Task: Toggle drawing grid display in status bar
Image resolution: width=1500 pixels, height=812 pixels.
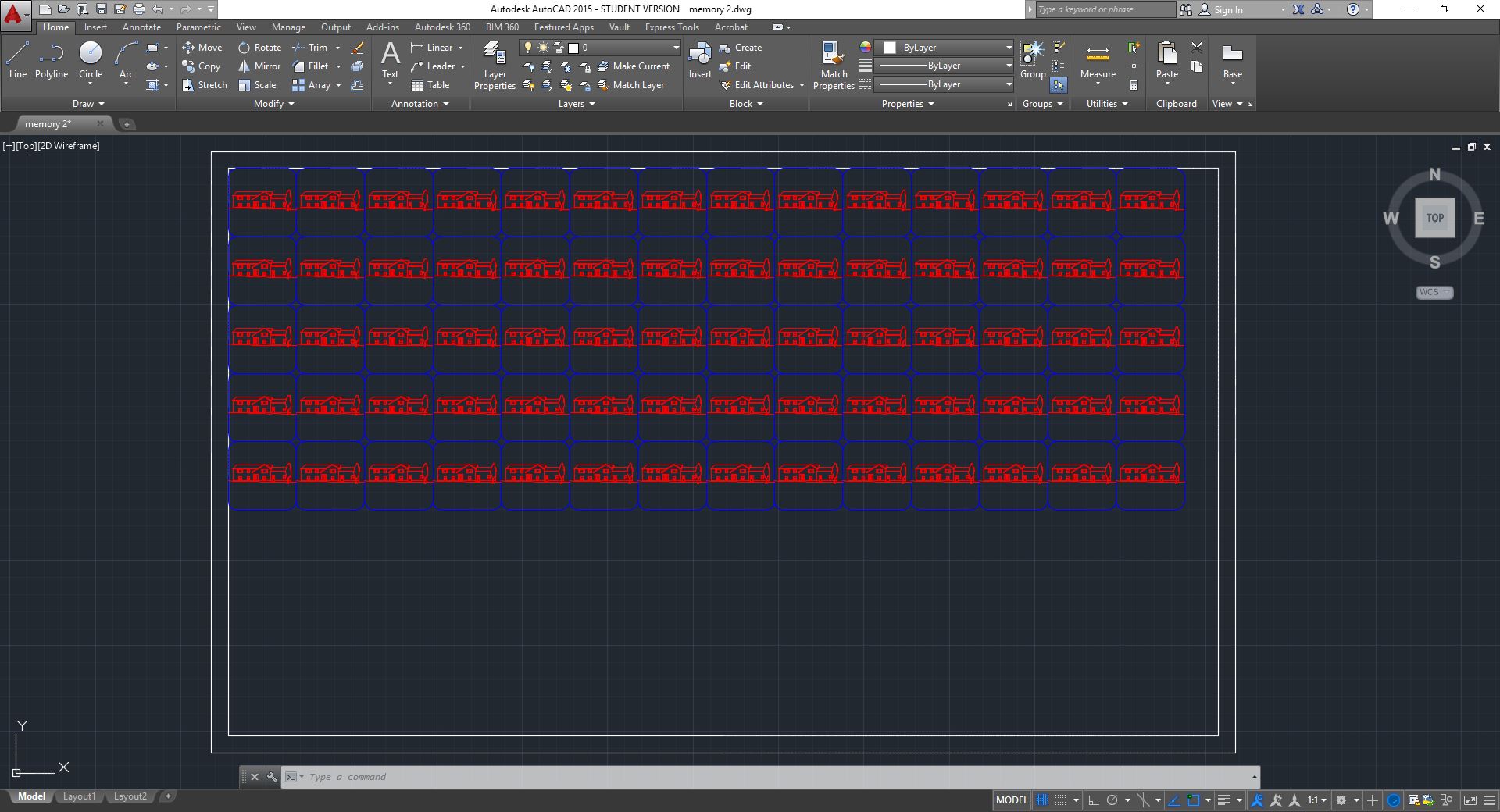Action: pyautogui.click(x=1042, y=800)
